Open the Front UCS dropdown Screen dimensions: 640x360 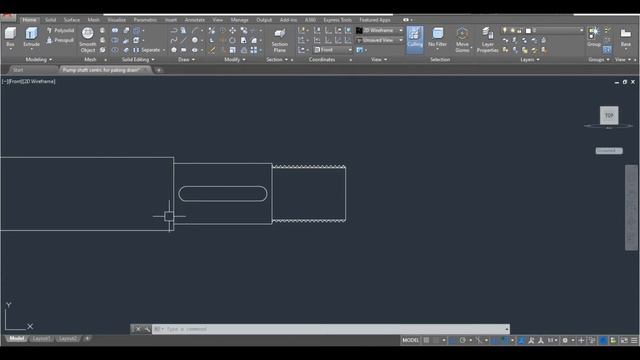333,50
